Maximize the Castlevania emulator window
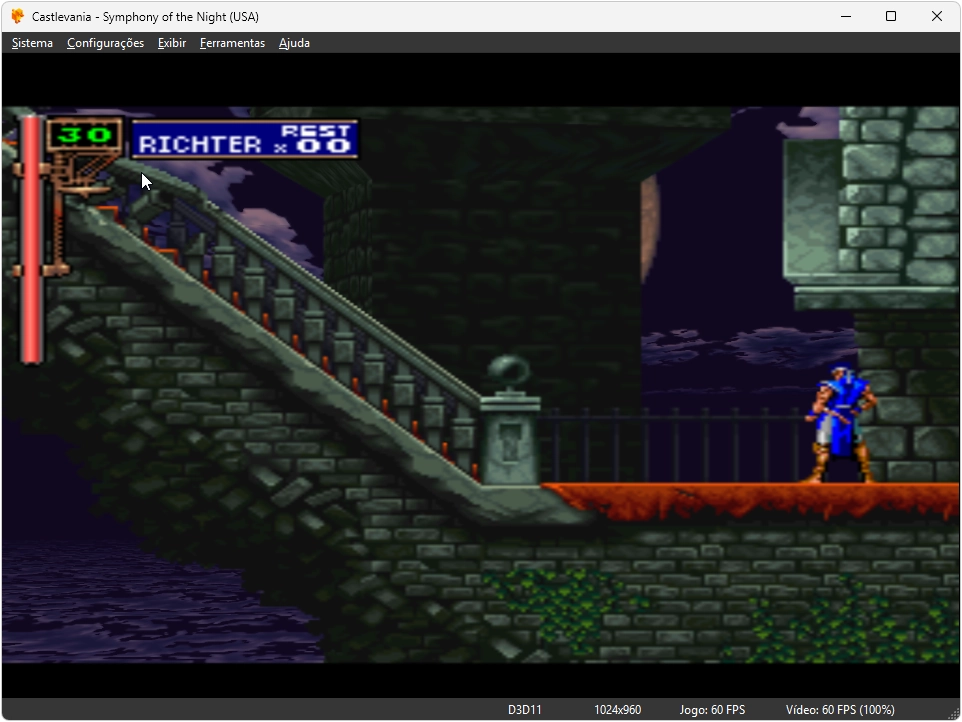This screenshot has width=962, height=722. click(x=891, y=17)
